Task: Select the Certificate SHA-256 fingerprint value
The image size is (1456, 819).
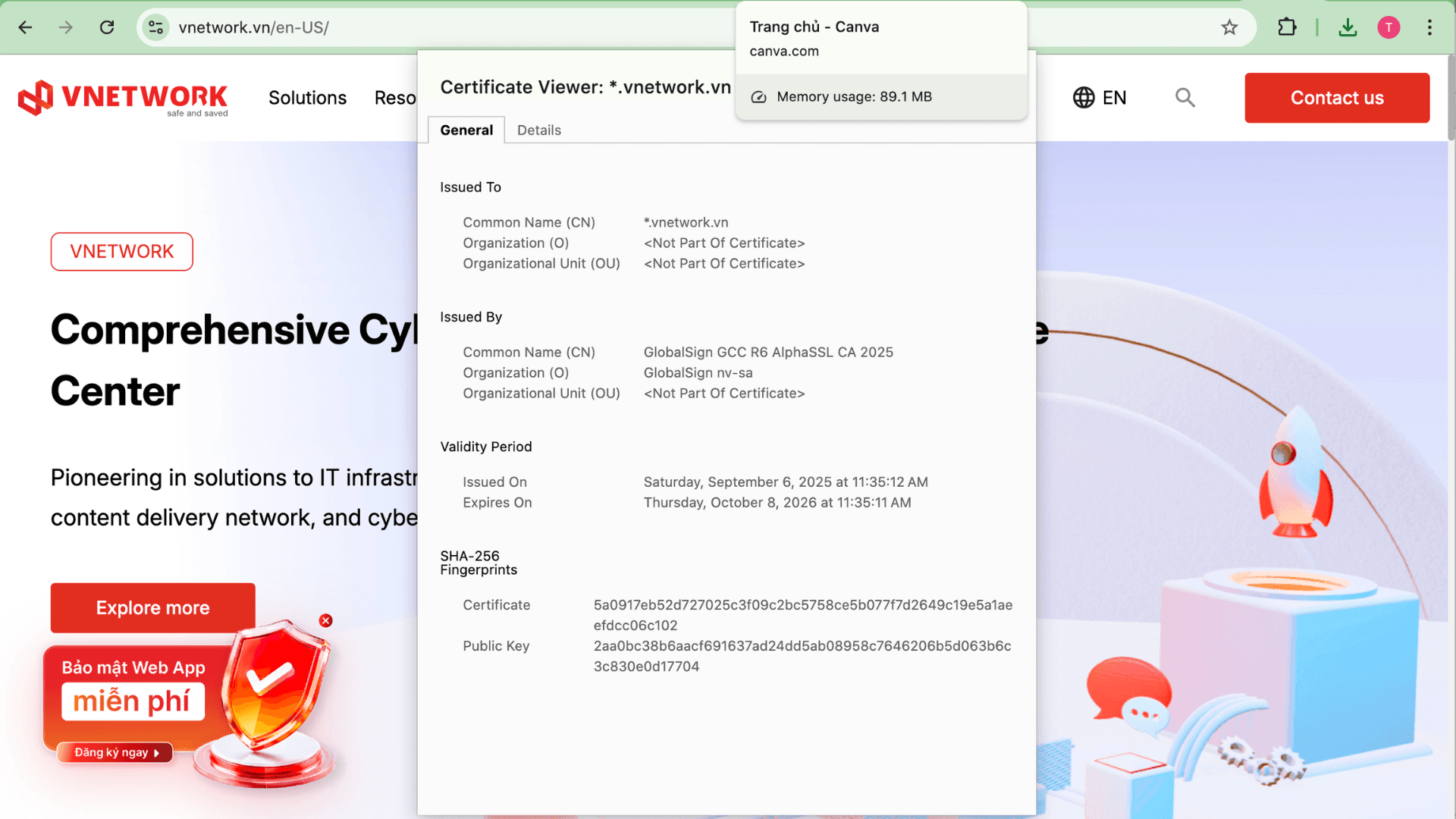Action: click(x=803, y=615)
